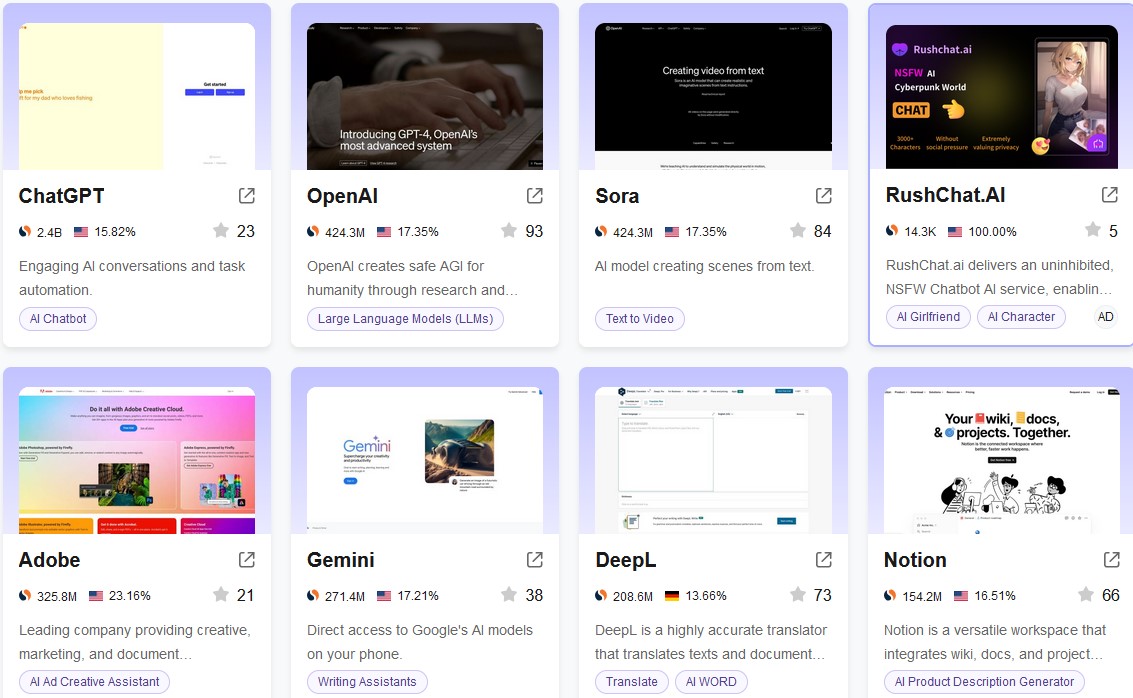Click the Gemini preview thumbnail
Screen dimensions: 1133x698
[425, 460]
